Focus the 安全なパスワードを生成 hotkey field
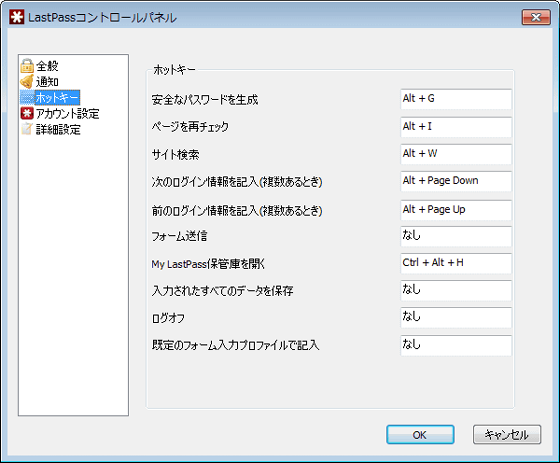560x463 pixels. click(x=456, y=99)
